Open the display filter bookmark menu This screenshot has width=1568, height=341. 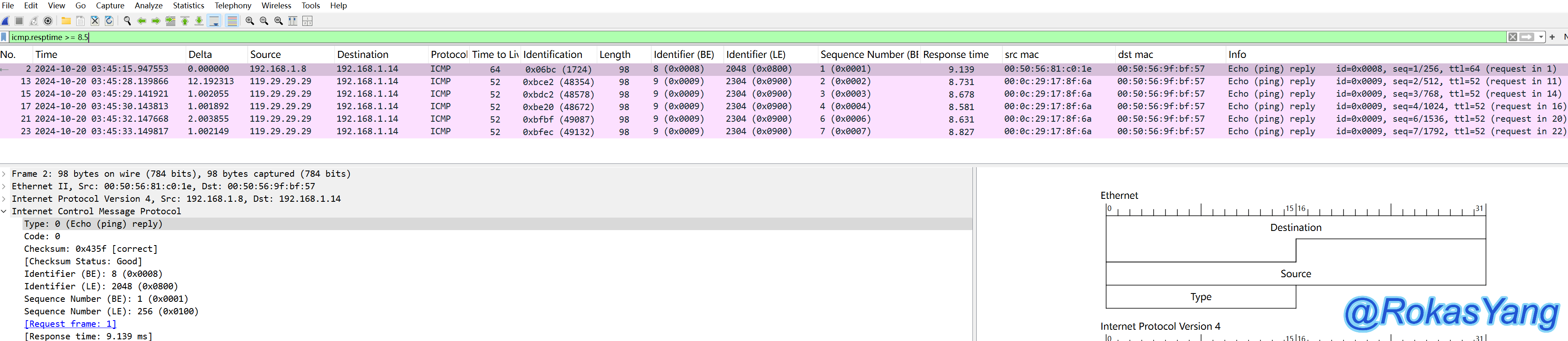[4, 37]
